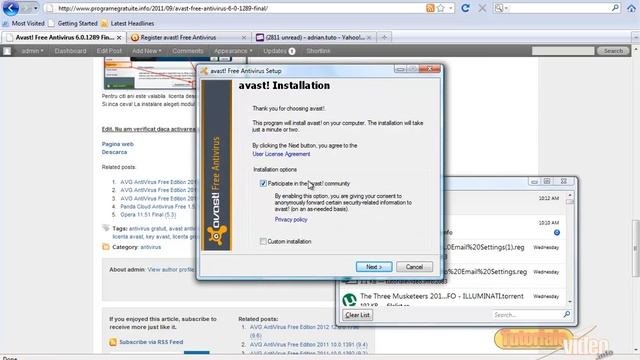The height and width of the screenshot is (360, 640).
Task: Bookmark page with the star icon
Action: [x=440, y=8]
